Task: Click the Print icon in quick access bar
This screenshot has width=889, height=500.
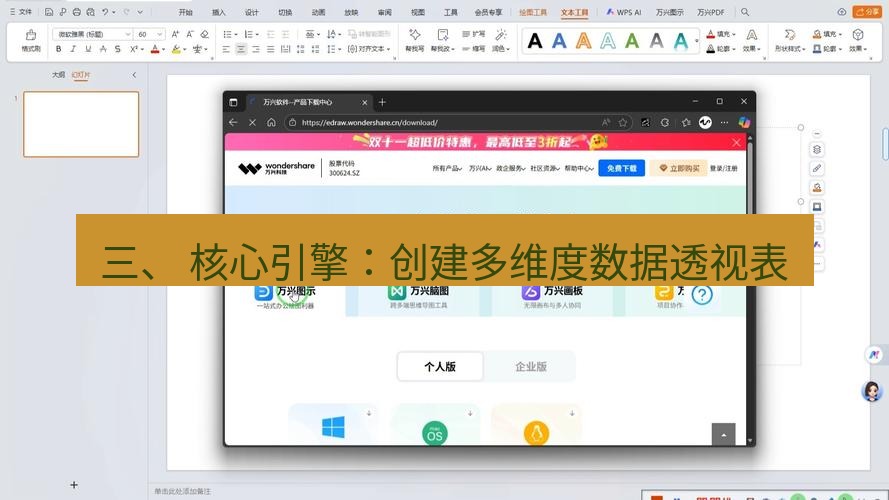Action: click(77, 12)
